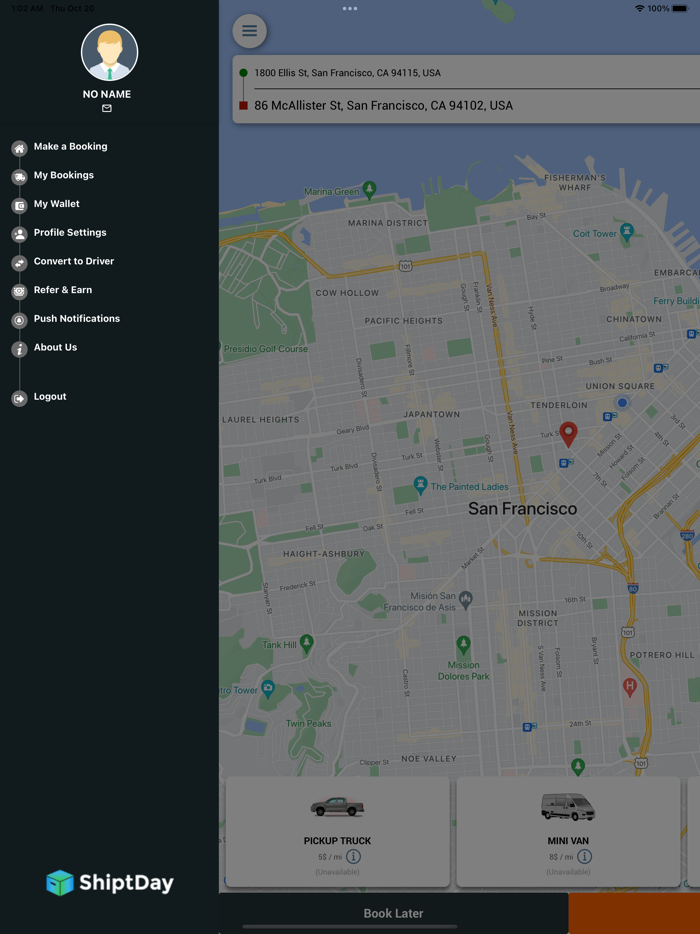Screen dimensions: 700x934
Task: Click the Push Notifications bell icon
Action: pyautogui.click(x=19, y=320)
